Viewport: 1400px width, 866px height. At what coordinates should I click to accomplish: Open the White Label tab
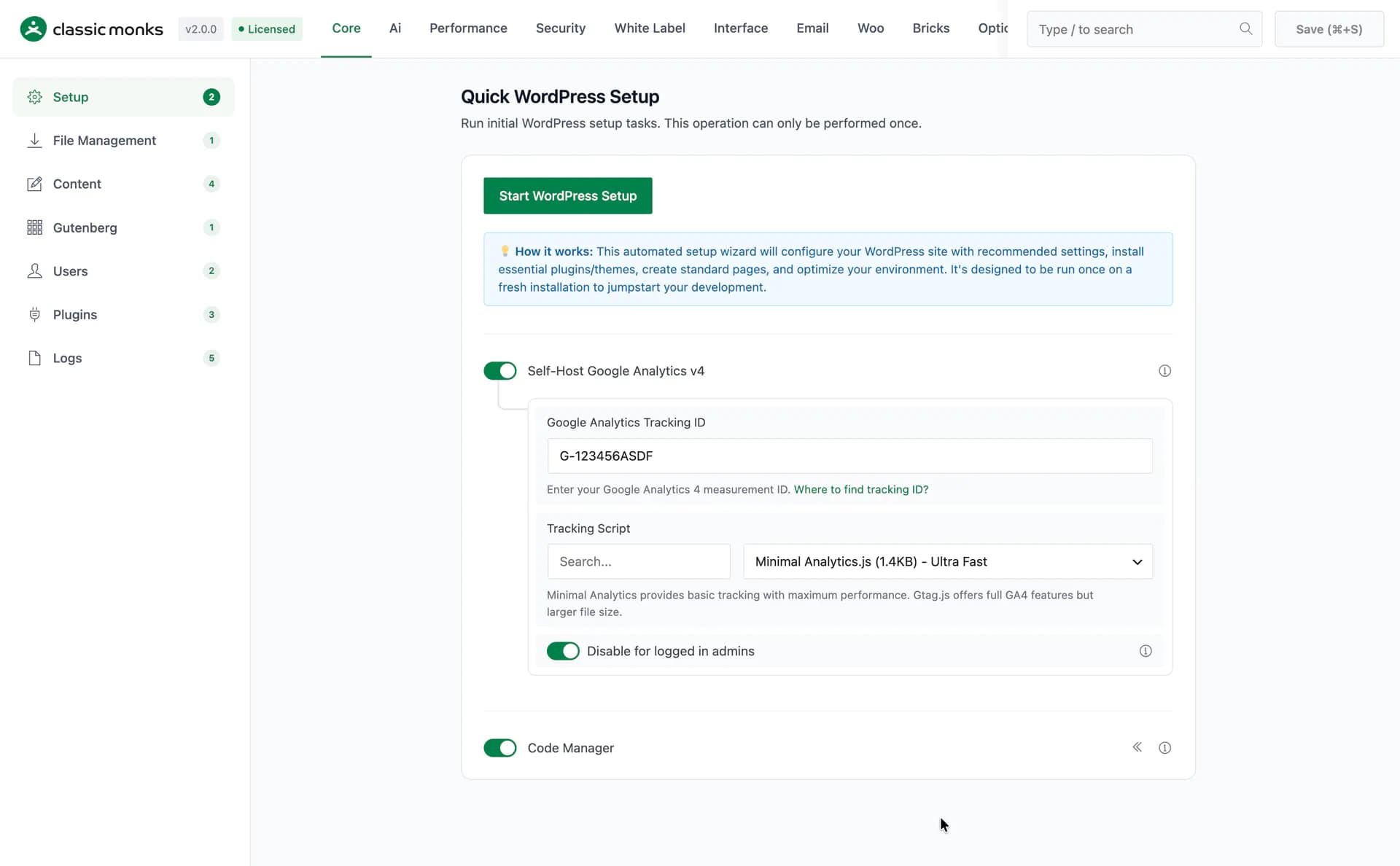point(650,28)
